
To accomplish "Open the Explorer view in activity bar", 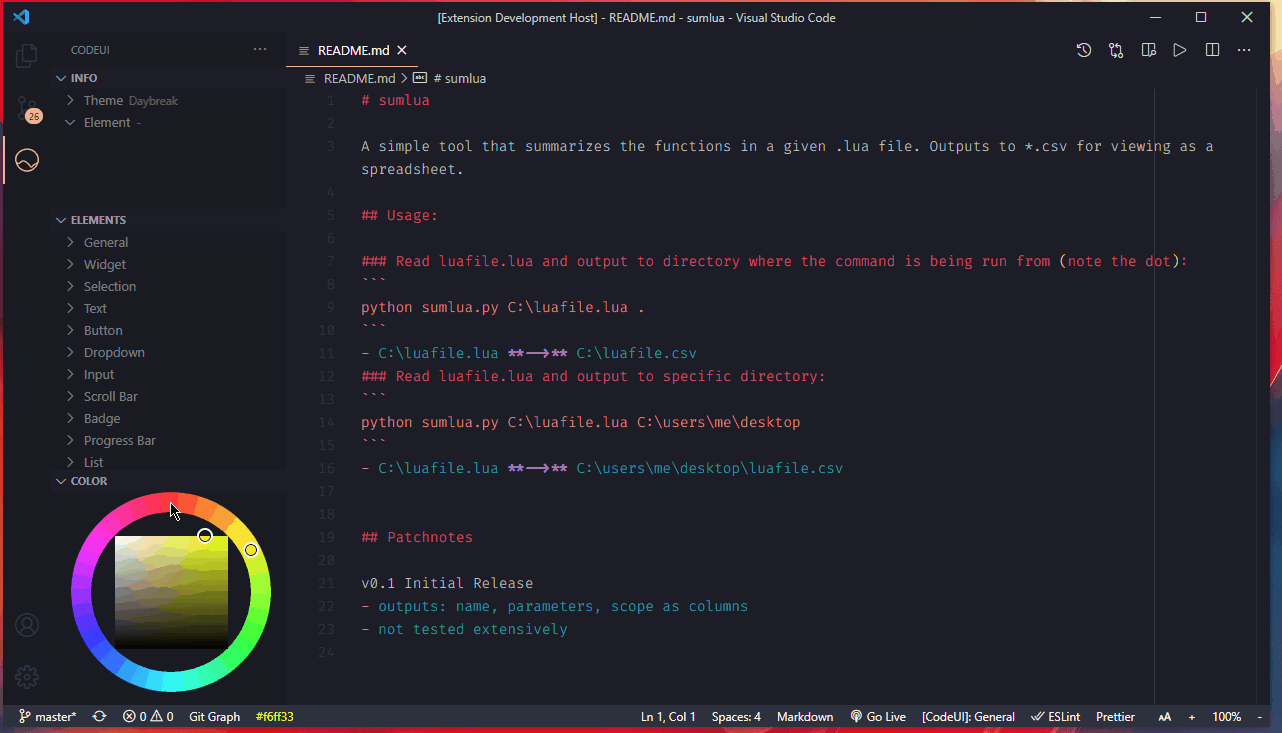I will (x=27, y=56).
